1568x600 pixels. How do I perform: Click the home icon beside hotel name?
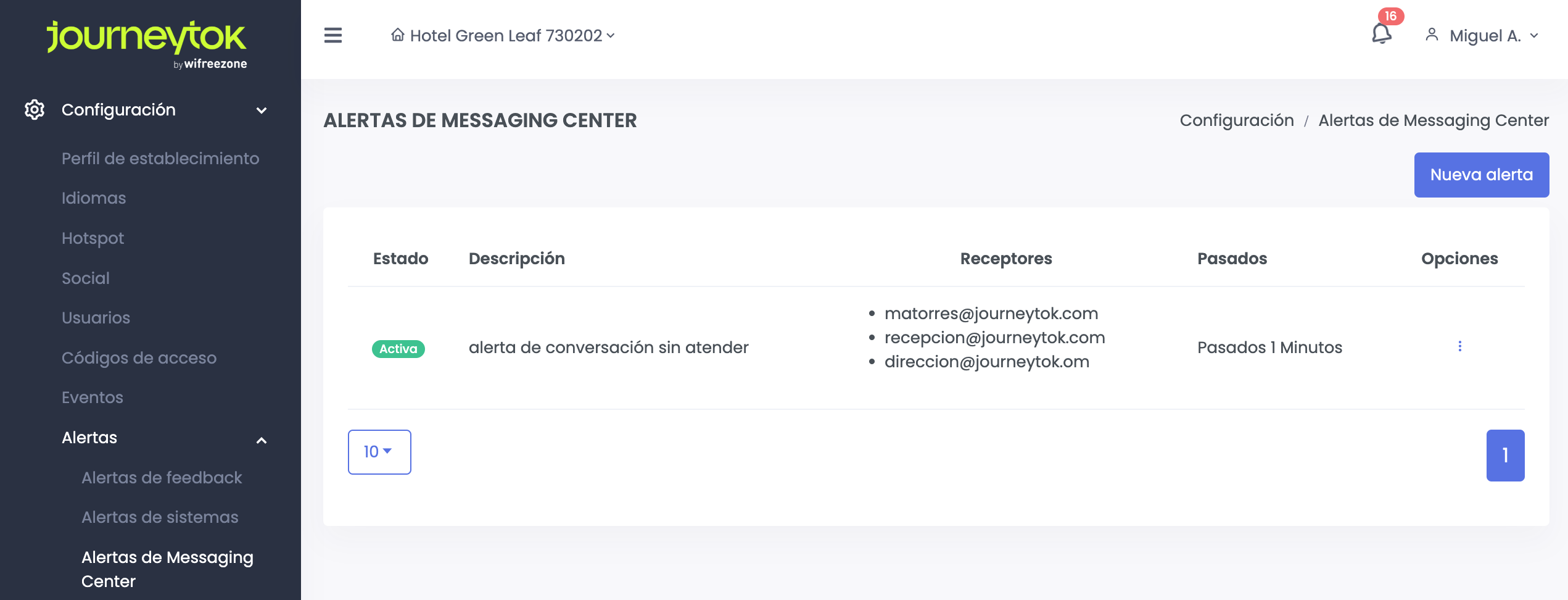(398, 35)
